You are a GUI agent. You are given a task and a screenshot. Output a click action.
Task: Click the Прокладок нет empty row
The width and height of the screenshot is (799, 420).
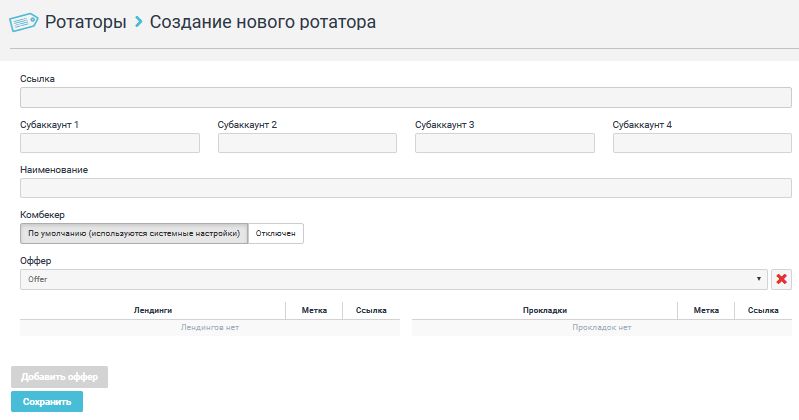pyautogui.click(x=602, y=327)
